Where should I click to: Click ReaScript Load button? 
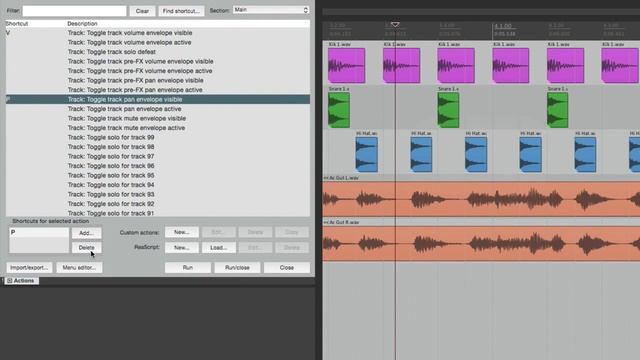tap(218, 248)
